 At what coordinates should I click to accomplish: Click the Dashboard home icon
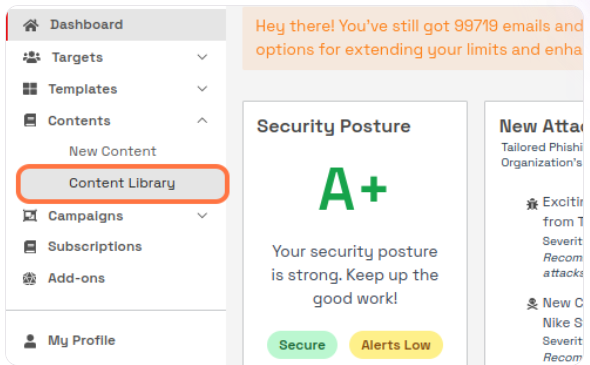[30, 25]
